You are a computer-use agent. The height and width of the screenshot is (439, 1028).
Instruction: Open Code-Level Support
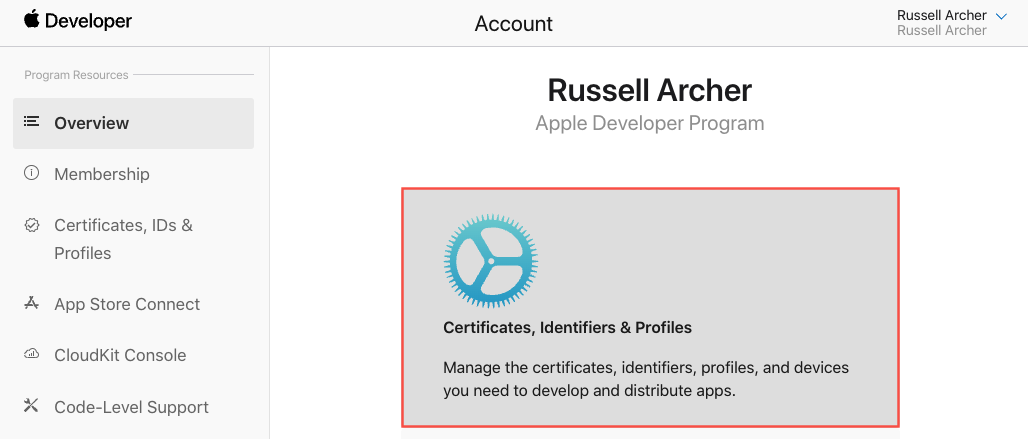tap(131, 407)
